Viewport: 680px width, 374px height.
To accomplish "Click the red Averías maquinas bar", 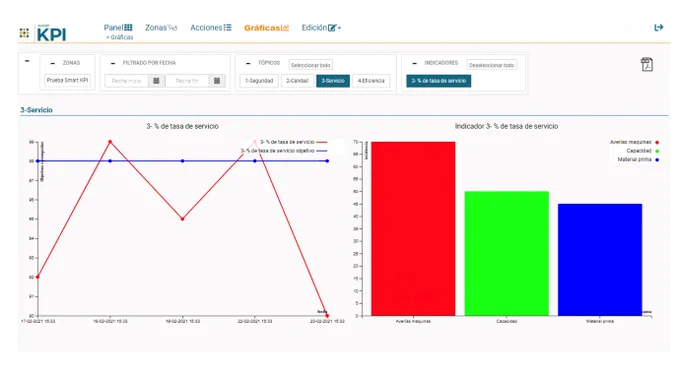I will (413, 229).
